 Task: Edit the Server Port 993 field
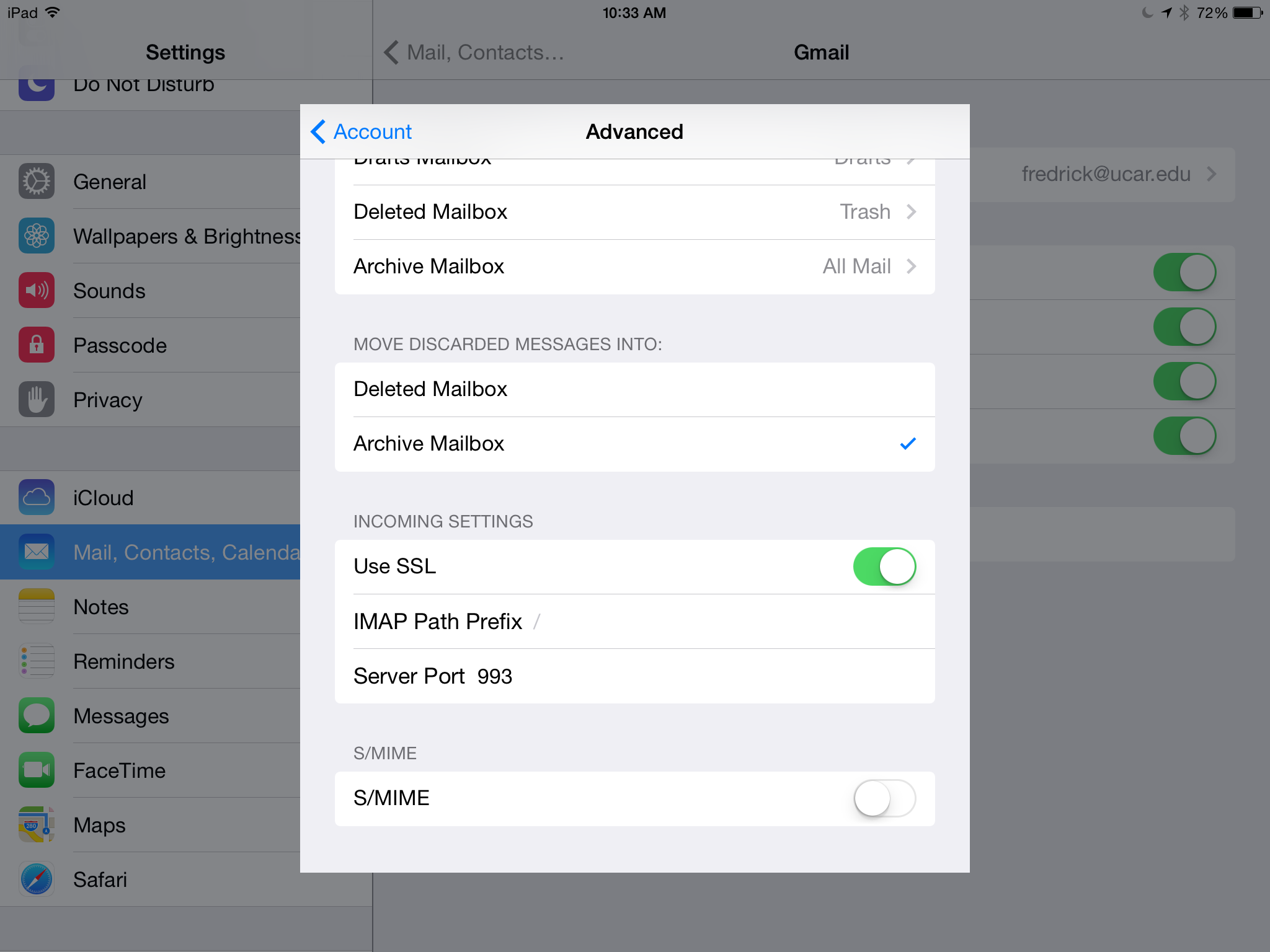coord(495,676)
